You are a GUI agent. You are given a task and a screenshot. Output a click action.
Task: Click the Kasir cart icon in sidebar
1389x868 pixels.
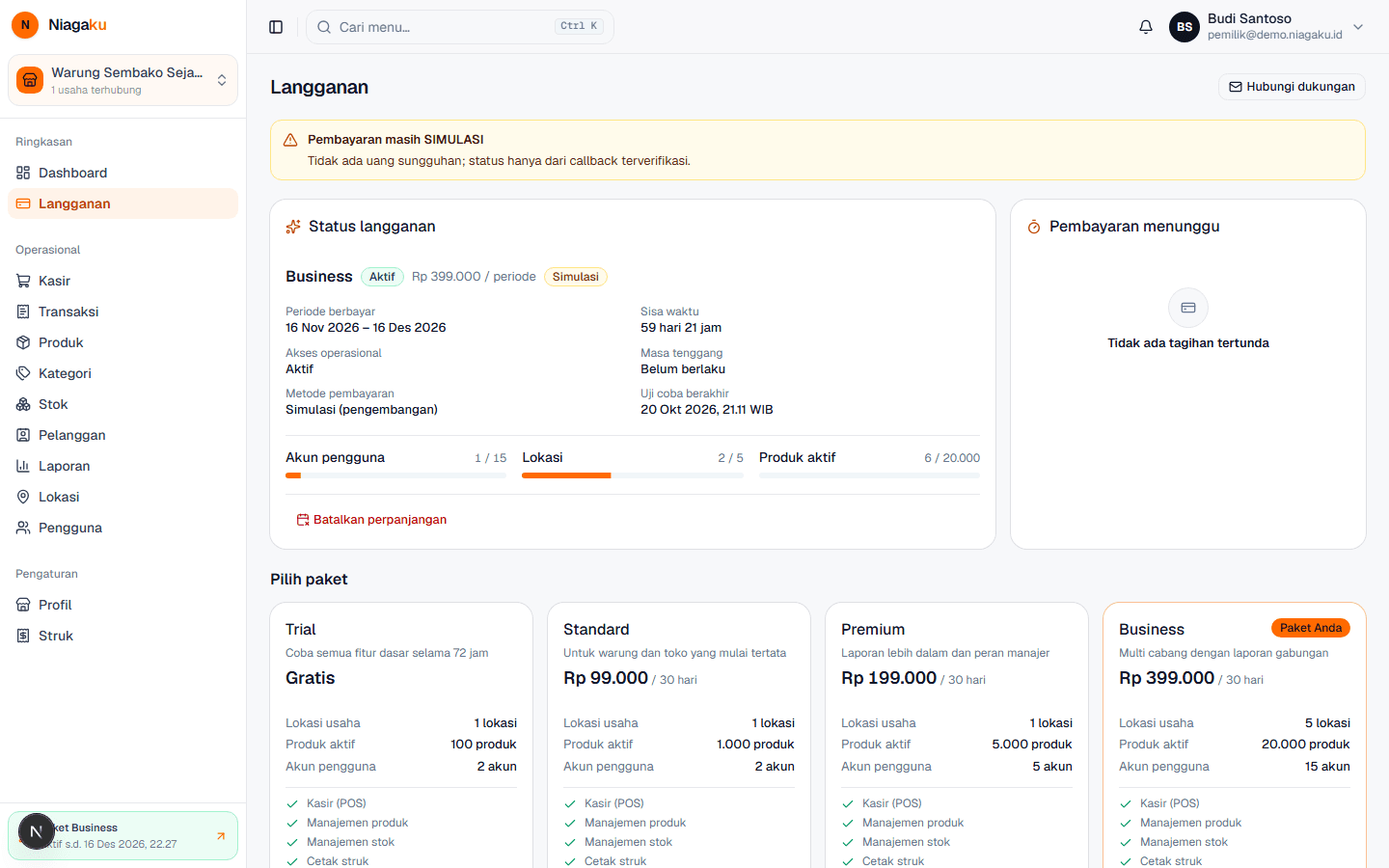point(23,281)
